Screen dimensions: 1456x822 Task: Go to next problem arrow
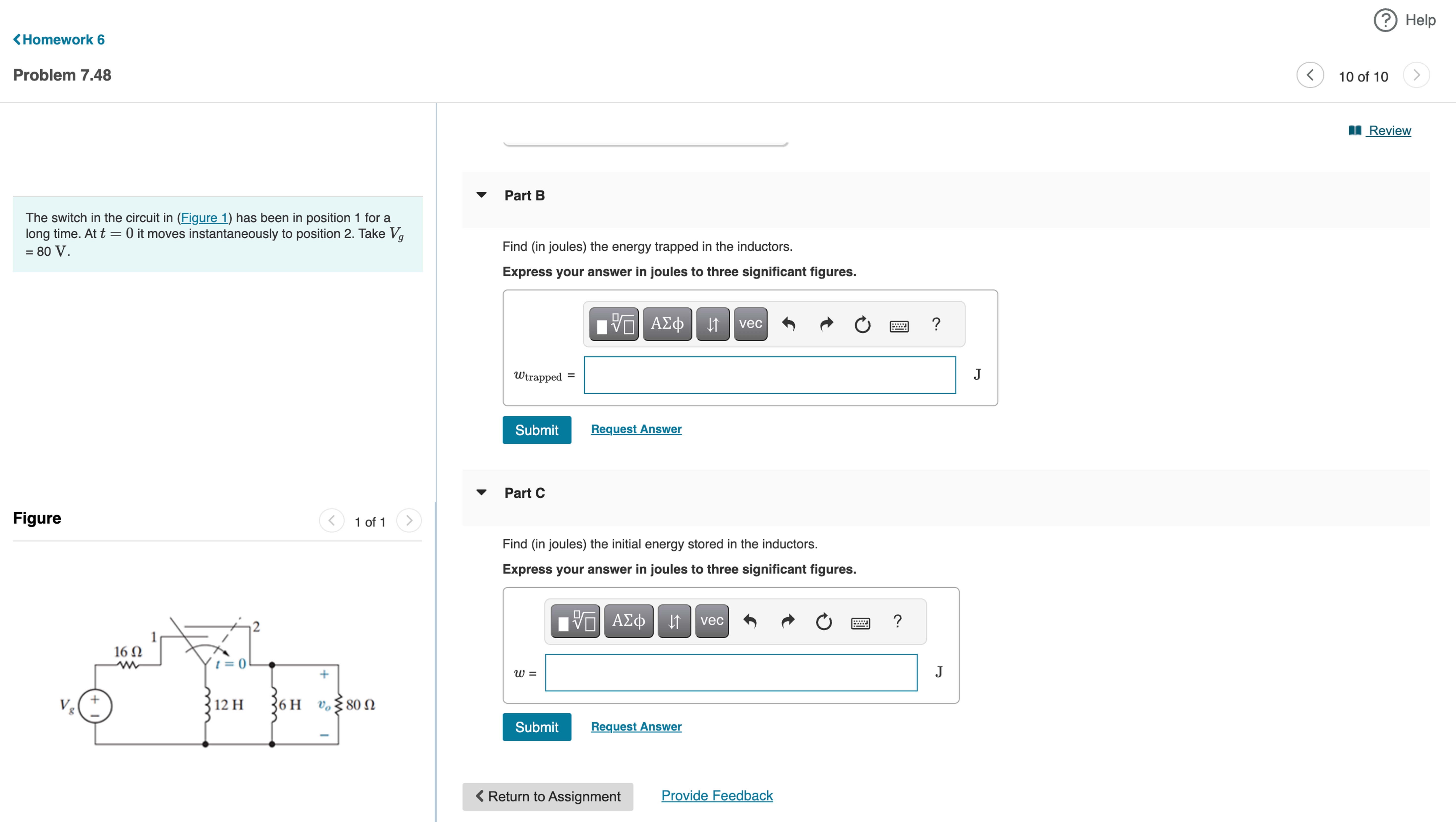(x=1416, y=75)
